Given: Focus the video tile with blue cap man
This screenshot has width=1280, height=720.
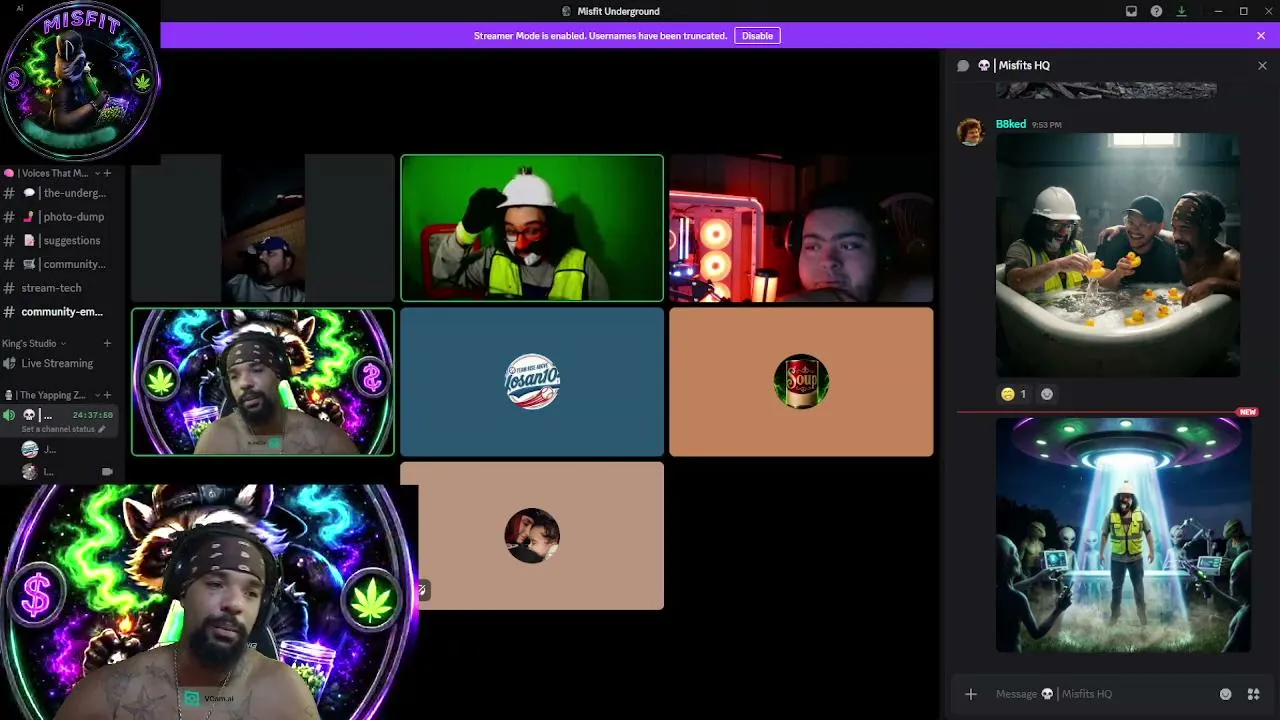Looking at the screenshot, I should click(263, 228).
